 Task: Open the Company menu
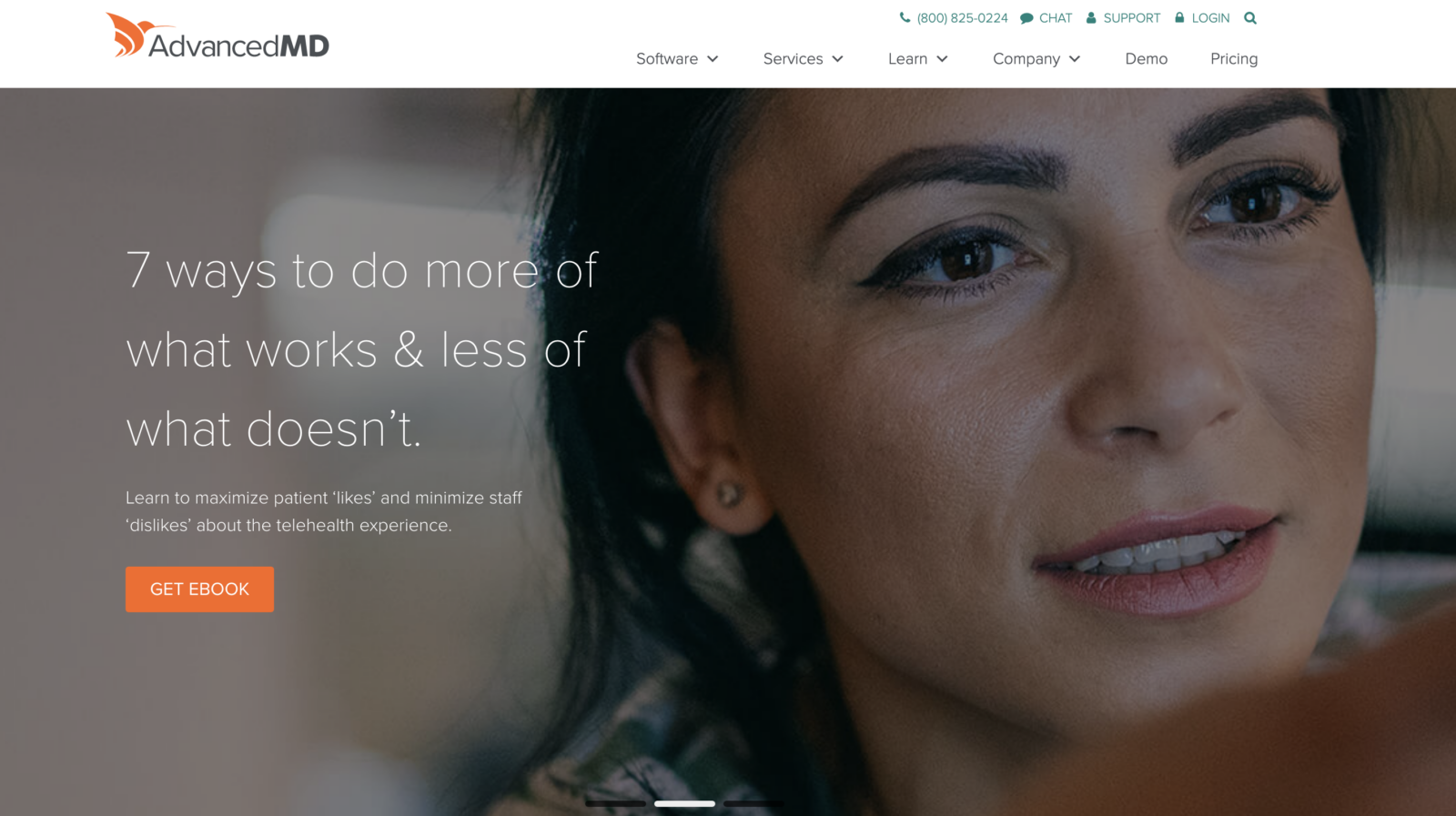tap(1036, 59)
